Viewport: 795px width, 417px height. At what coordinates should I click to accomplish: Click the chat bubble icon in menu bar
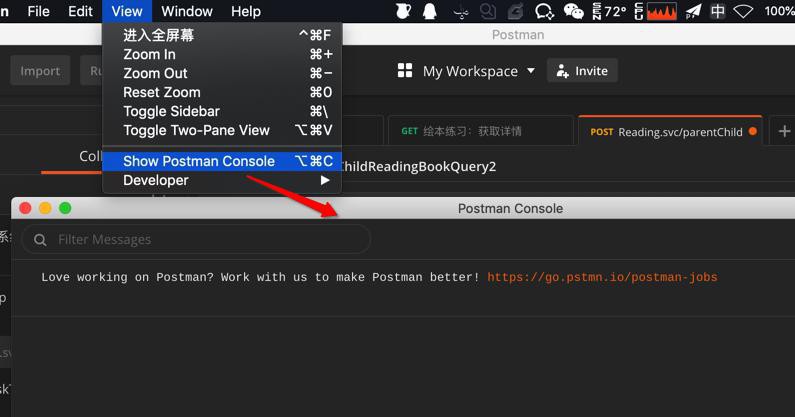[544, 11]
